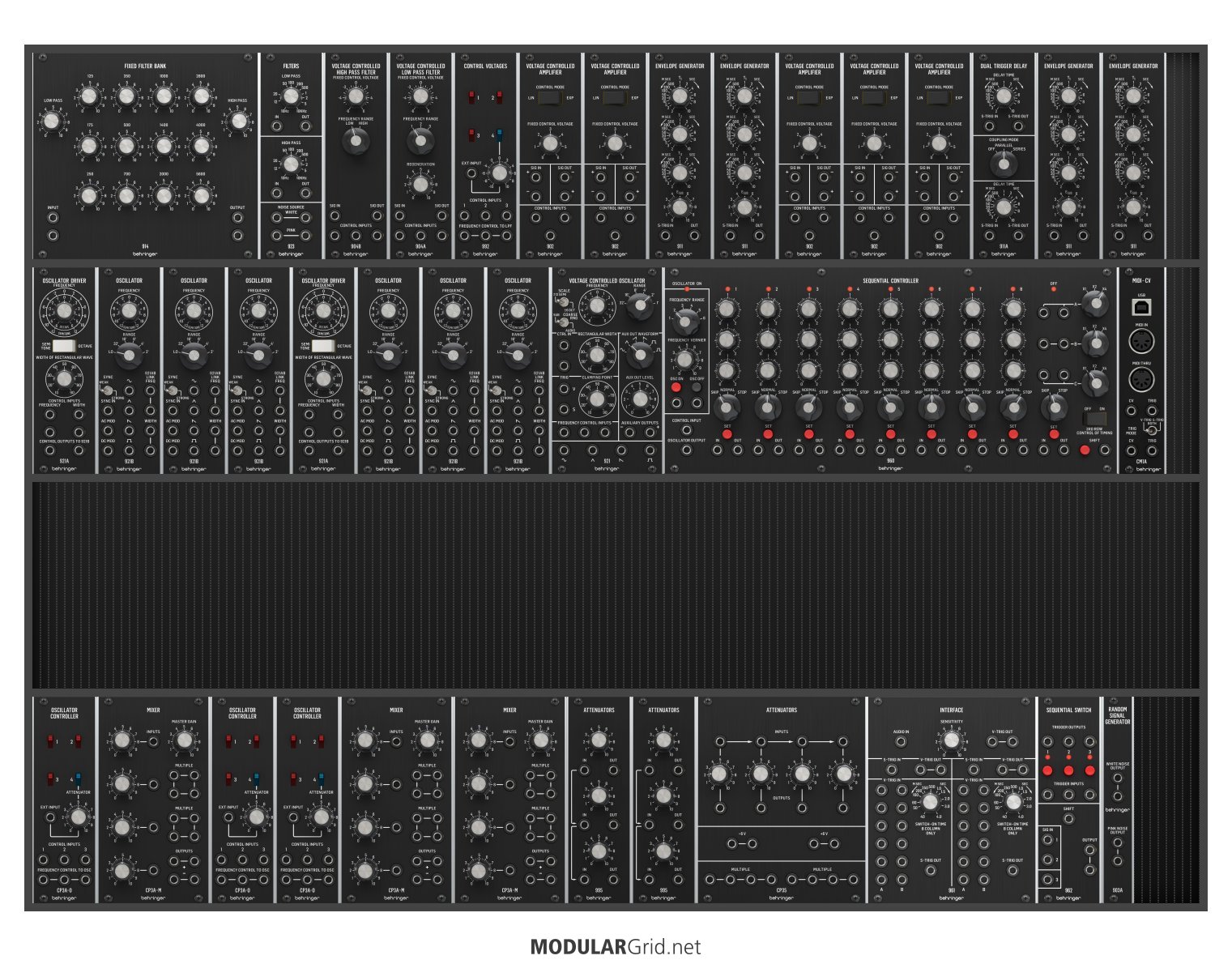The width and height of the screenshot is (1232, 964).
Task: Click red trigger button 1 on Sequential Switch
Action: pos(1047,771)
